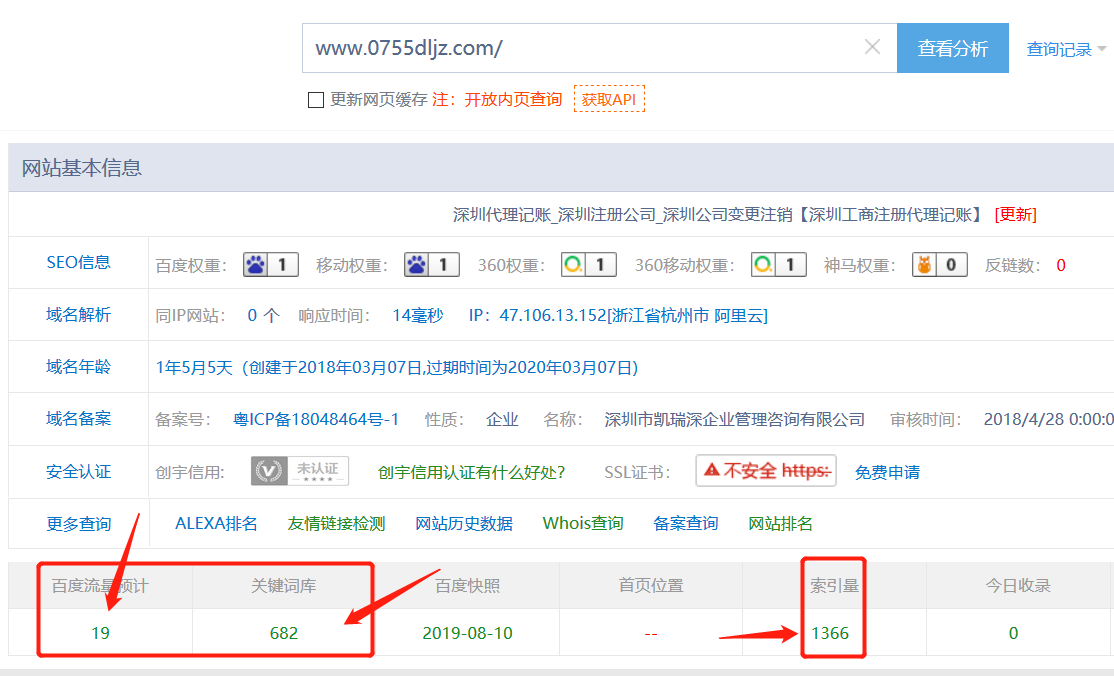Click the Shenma weight icon for 神马权重
The height and width of the screenshot is (676, 1114).
click(940, 265)
